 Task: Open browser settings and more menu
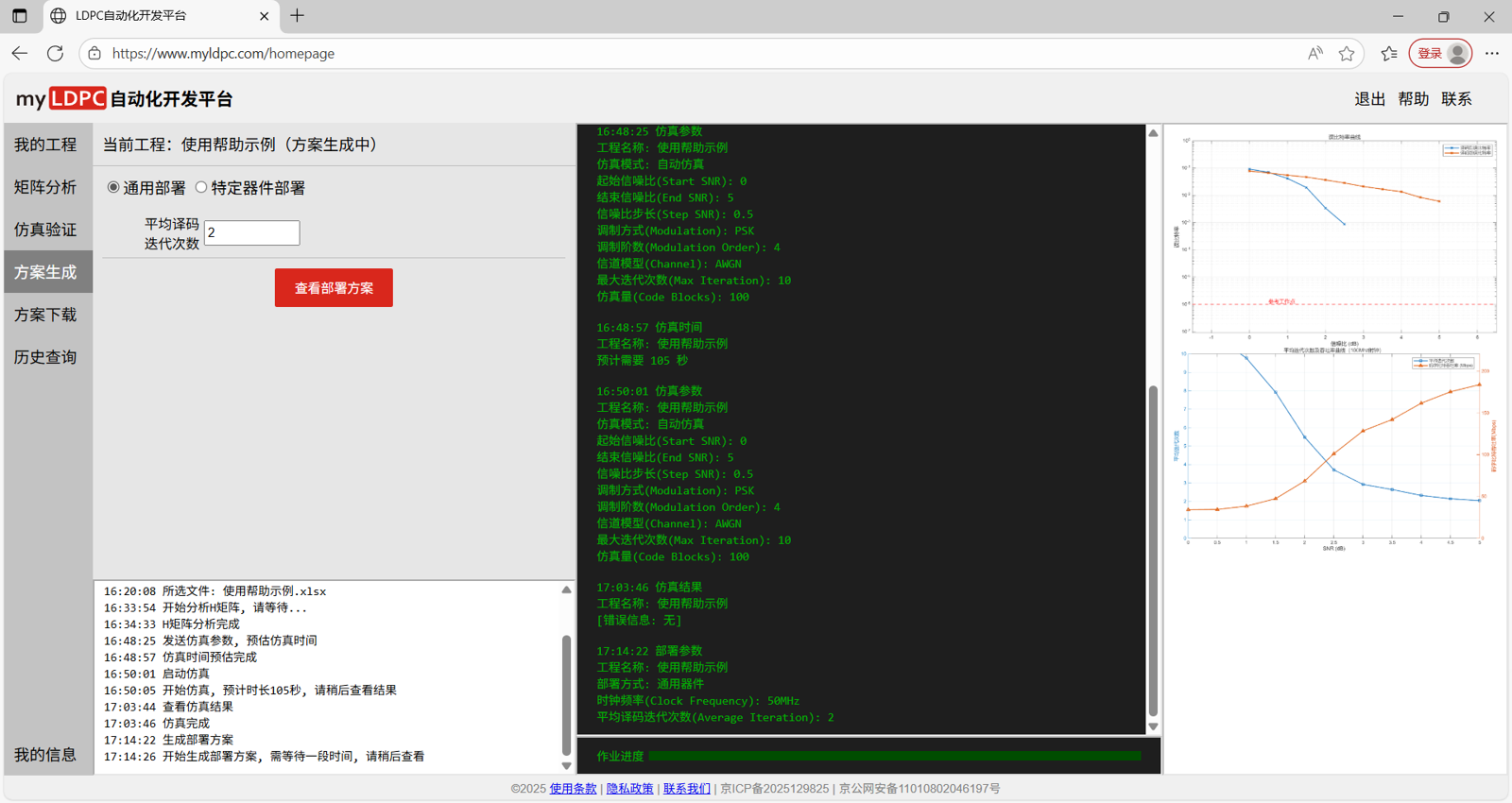coord(1491,54)
